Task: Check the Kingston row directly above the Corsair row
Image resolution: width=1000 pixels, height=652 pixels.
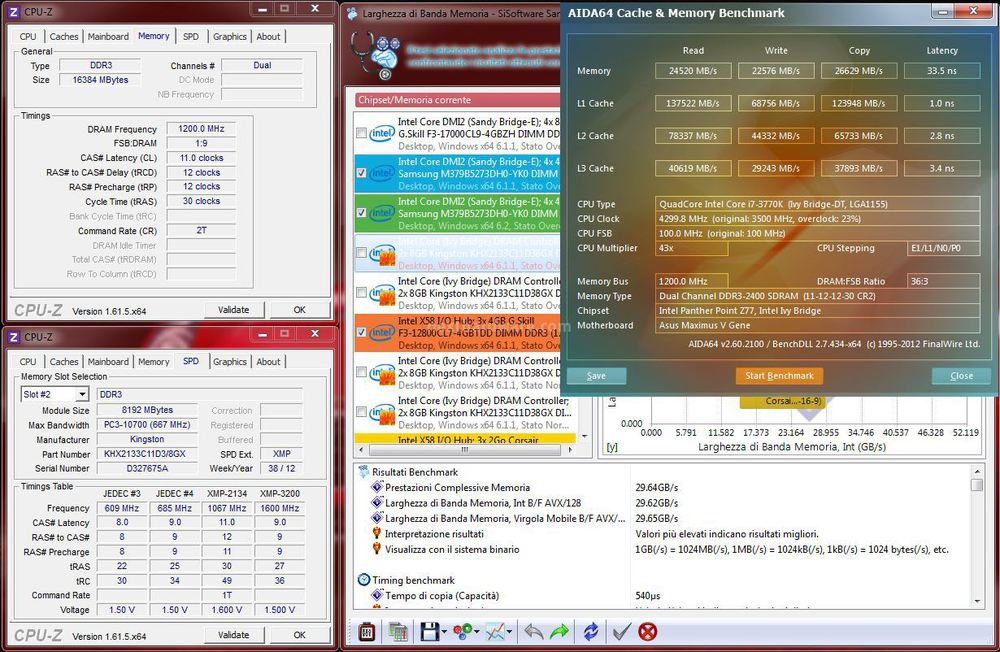Action: click(362, 412)
